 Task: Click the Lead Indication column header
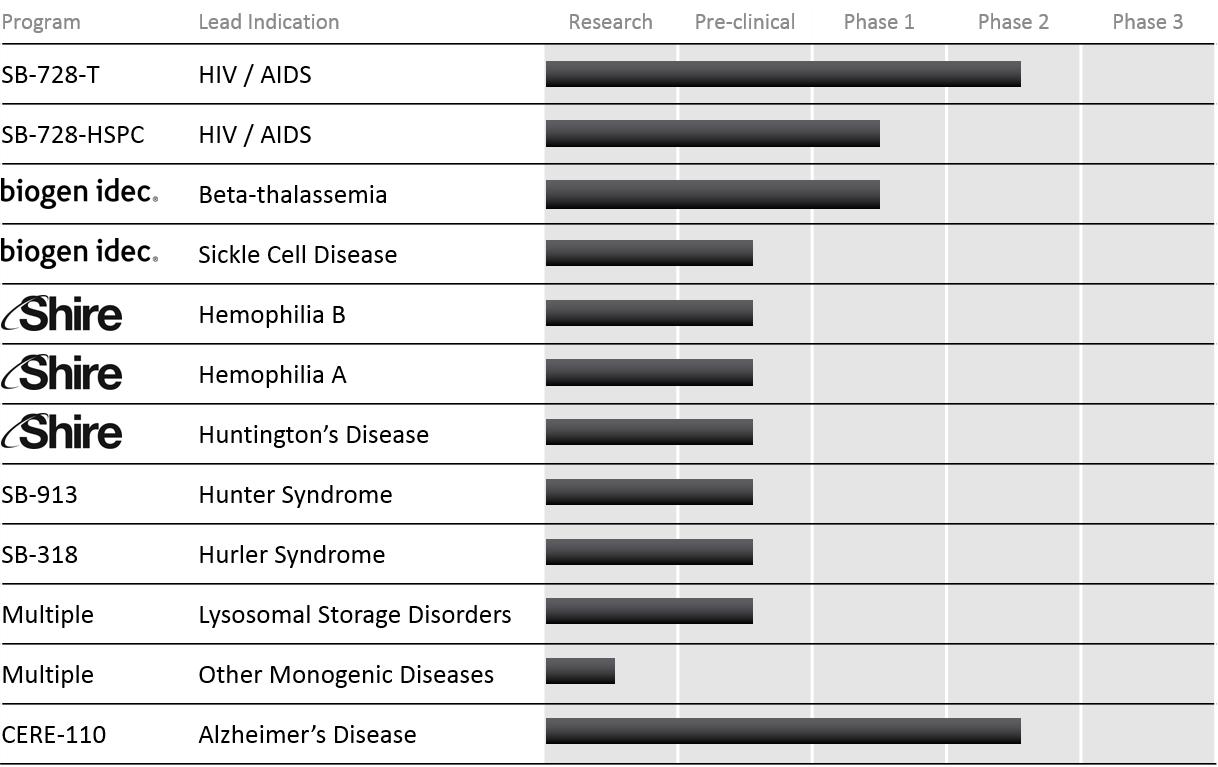tap(268, 22)
